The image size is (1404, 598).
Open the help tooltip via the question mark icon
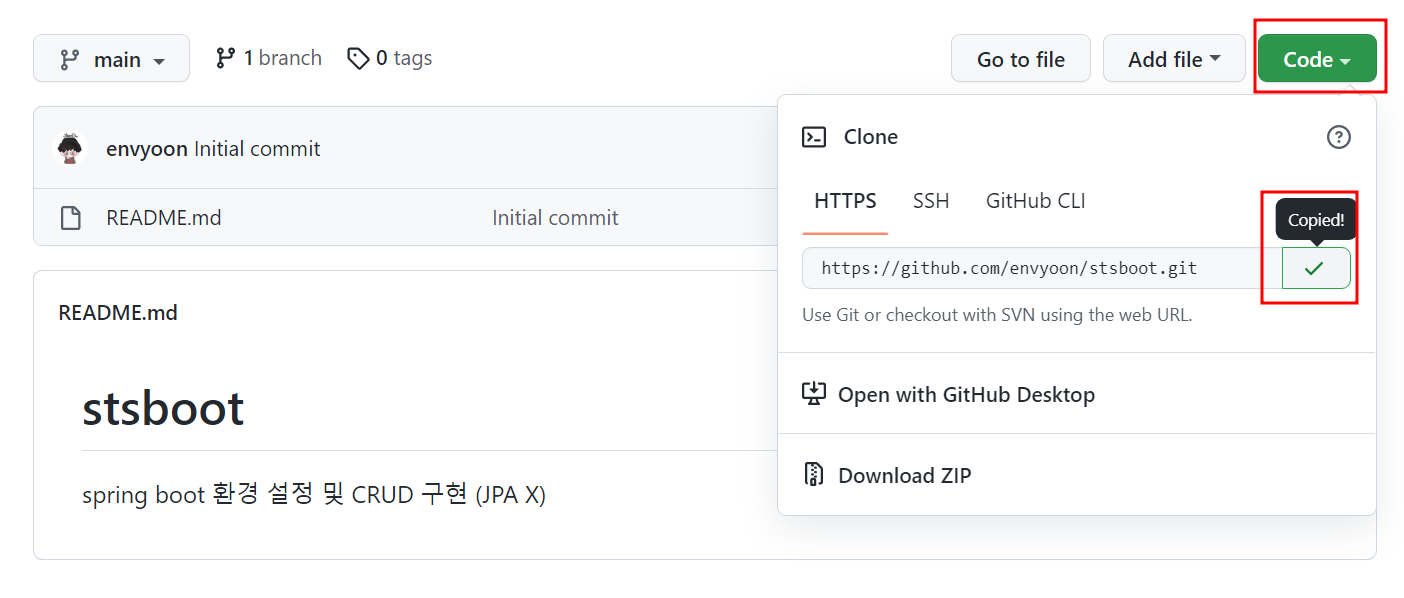pos(1339,137)
